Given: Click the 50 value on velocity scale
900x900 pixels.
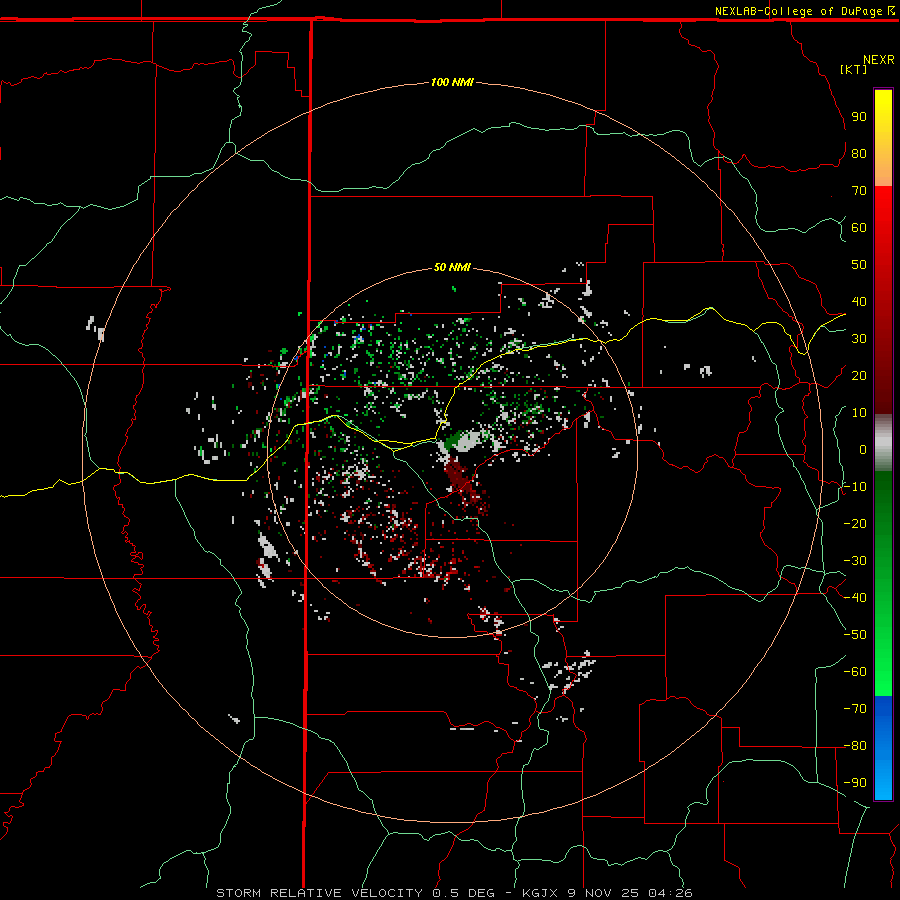Looking at the screenshot, I should click(x=859, y=265).
